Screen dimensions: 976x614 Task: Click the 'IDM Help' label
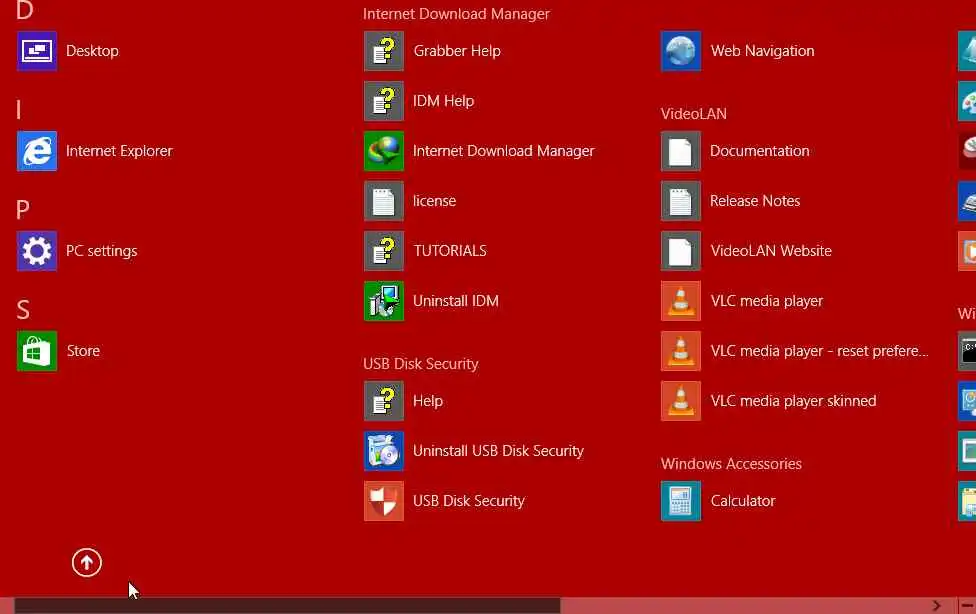(x=444, y=101)
